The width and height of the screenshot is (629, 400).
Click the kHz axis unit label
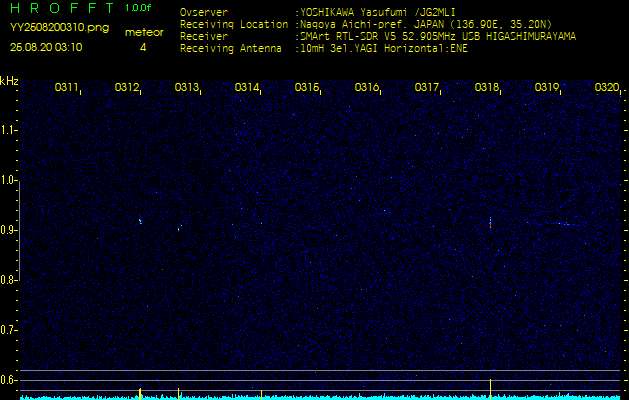coord(9,81)
